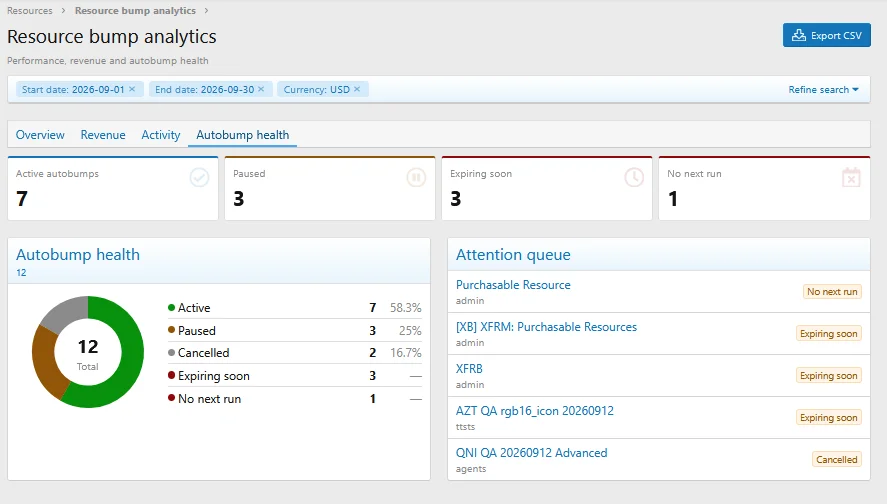Click the Cancelled legend label
The height and width of the screenshot is (504, 887).
click(x=204, y=353)
